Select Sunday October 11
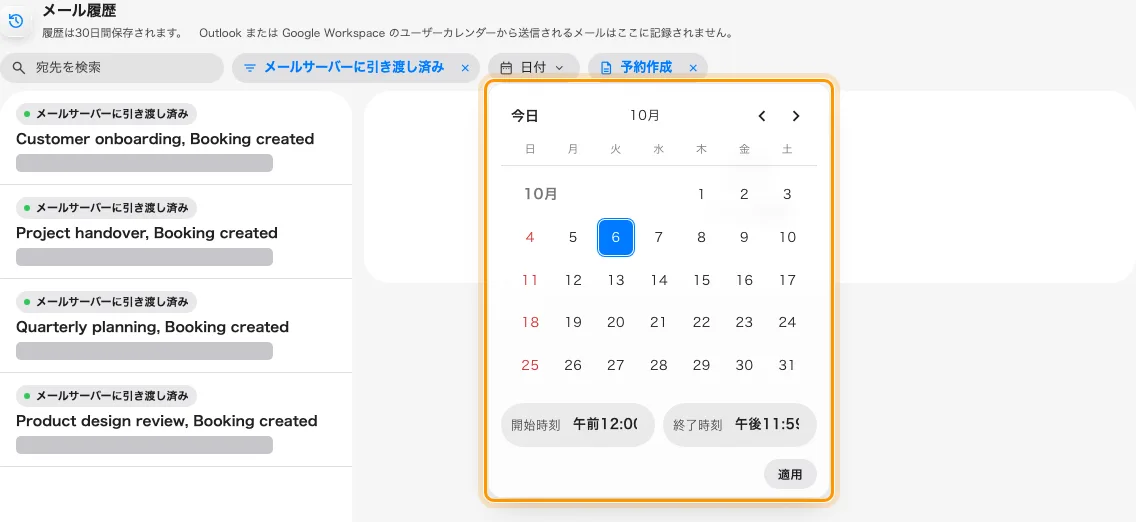1136x522 pixels. (x=530, y=279)
